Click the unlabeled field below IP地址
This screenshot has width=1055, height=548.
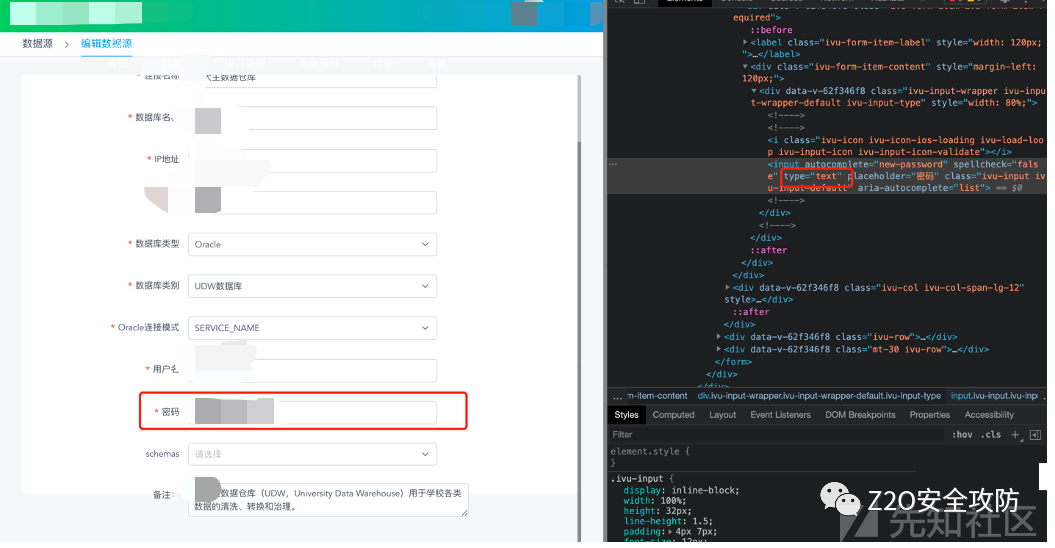click(x=312, y=202)
